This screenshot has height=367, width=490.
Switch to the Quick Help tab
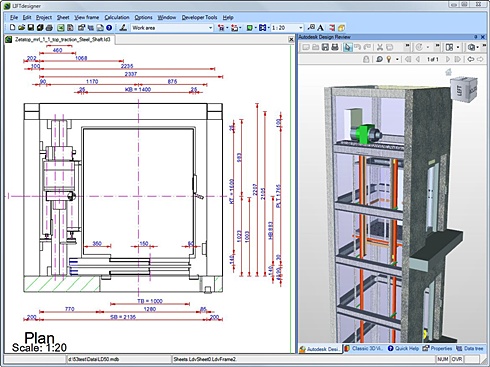point(403,348)
